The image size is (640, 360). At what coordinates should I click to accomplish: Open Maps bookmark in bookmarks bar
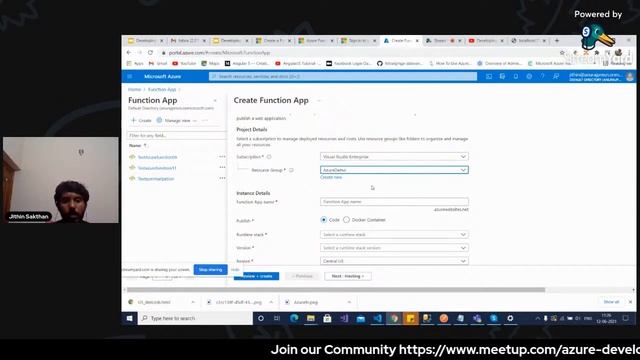(x=211, y=63)
